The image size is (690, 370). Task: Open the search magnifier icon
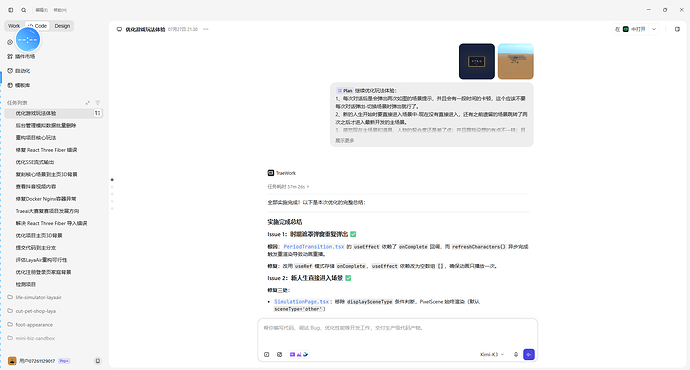point(23,10)
